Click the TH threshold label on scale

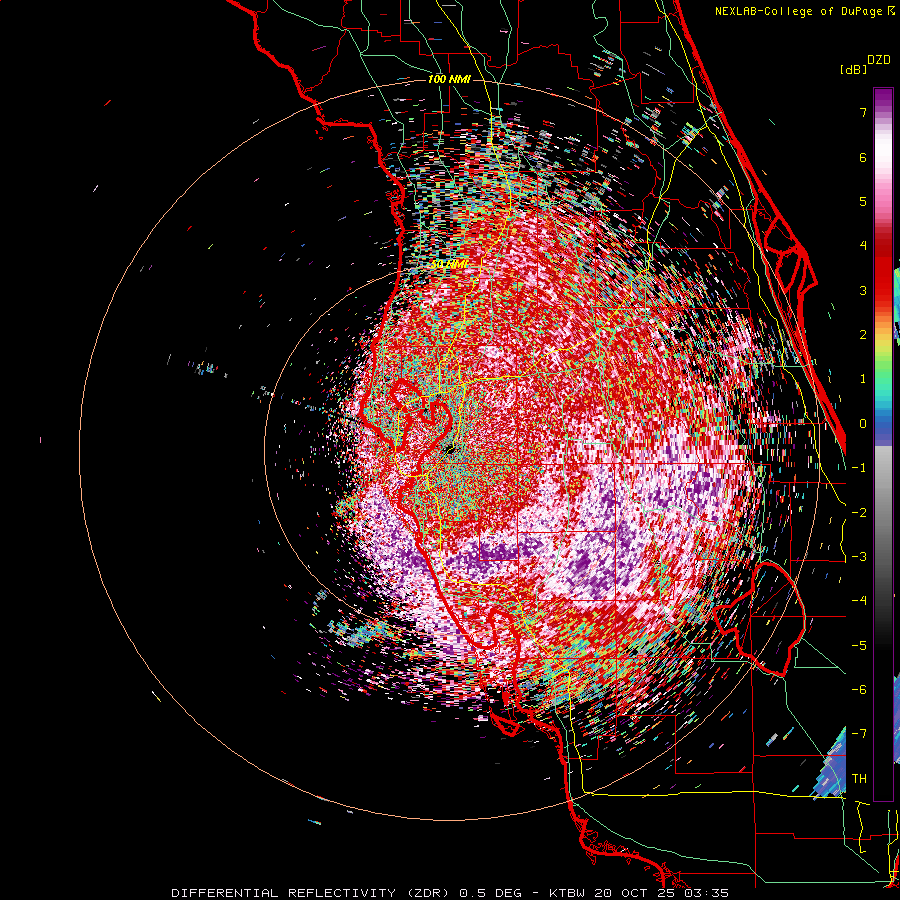(859, 779)
